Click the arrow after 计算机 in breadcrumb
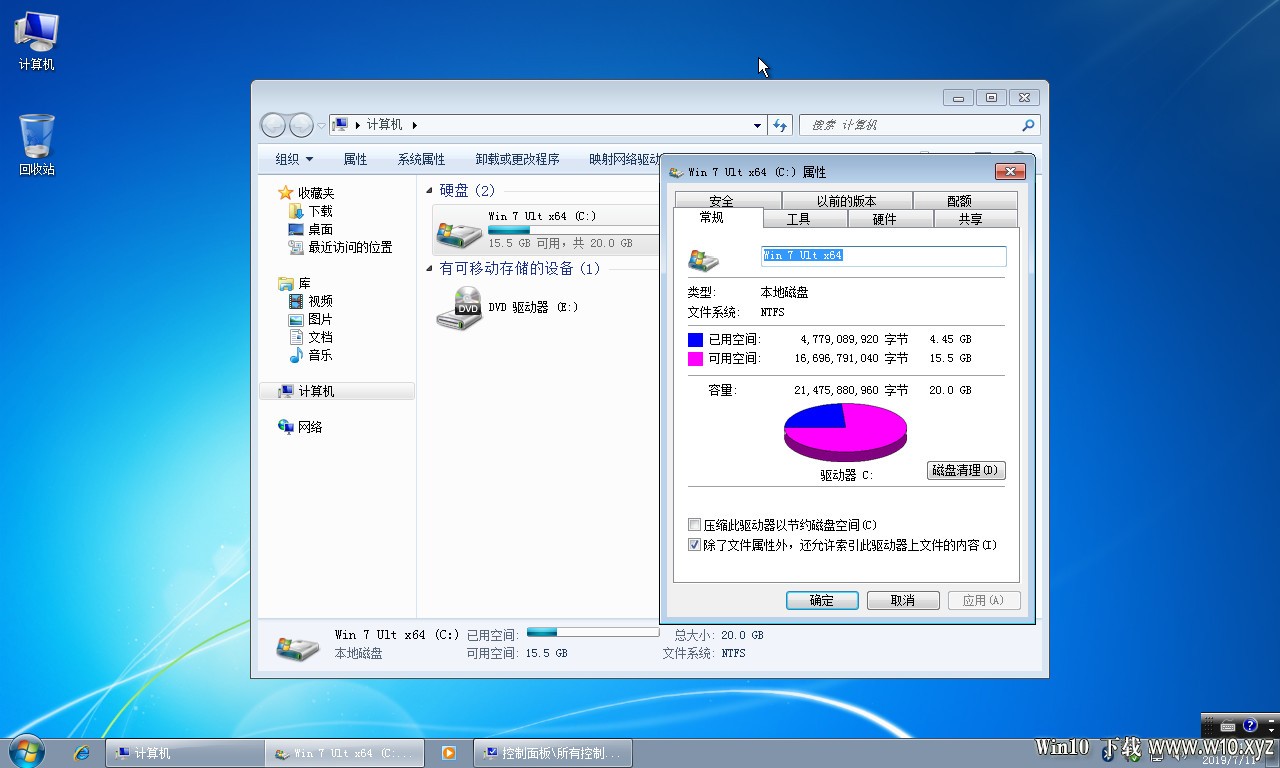Image resolution: width=1280 pixels, height=768 pixels. click(x=414, y=125)
